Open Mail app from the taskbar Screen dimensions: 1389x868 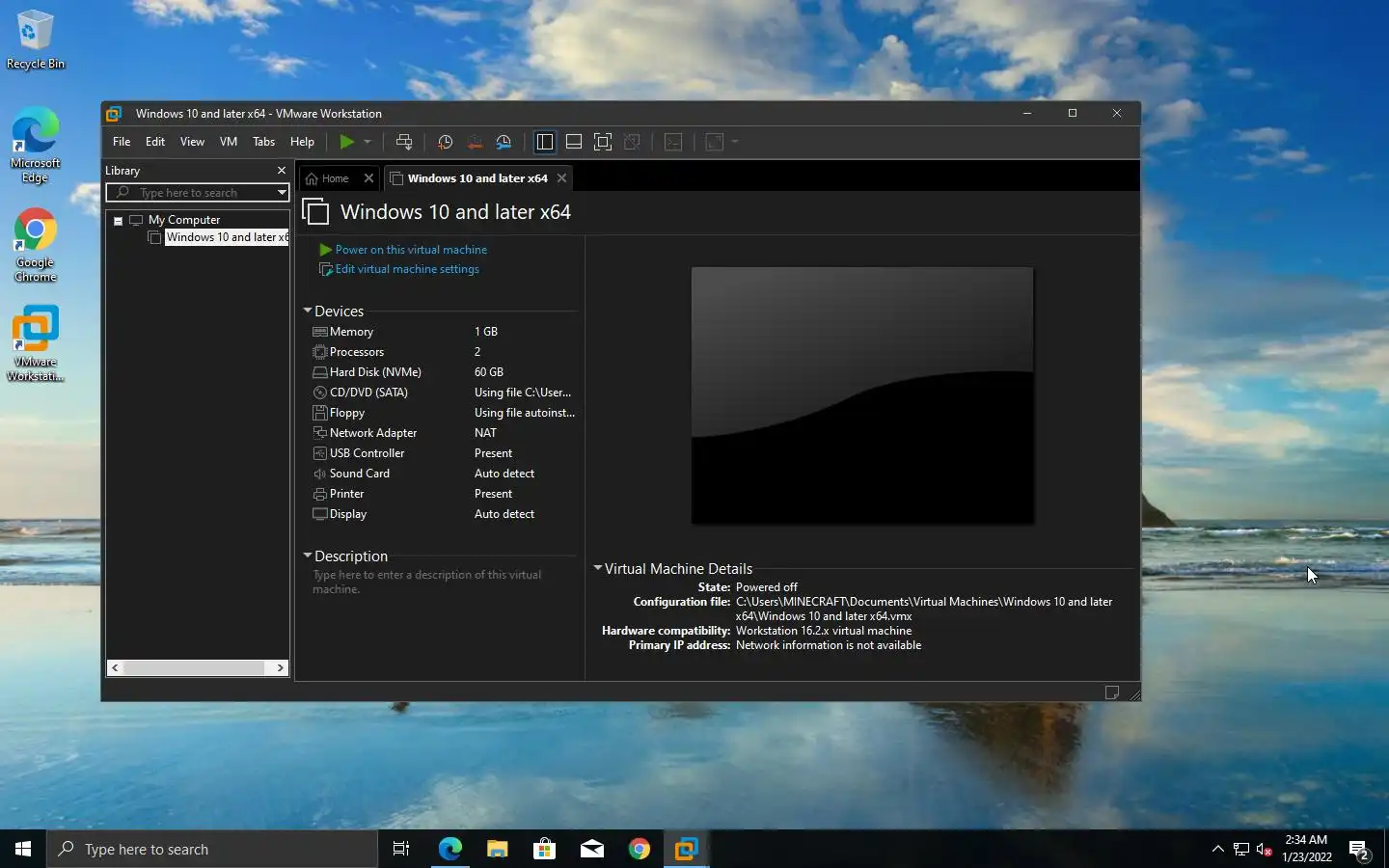592,849
